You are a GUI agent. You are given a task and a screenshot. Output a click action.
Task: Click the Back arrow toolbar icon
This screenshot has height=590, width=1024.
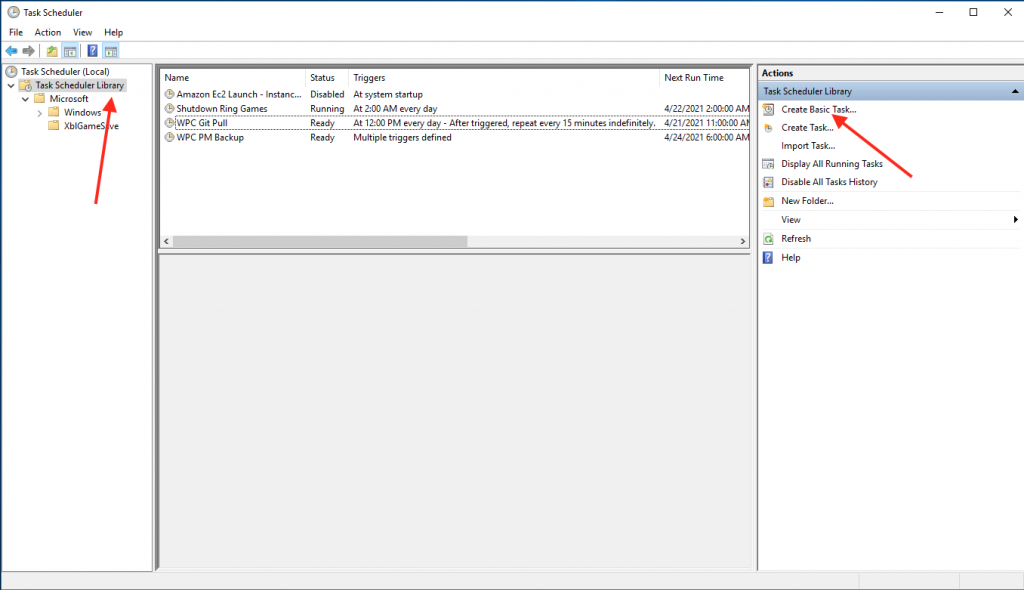click(x=11, y=51)
